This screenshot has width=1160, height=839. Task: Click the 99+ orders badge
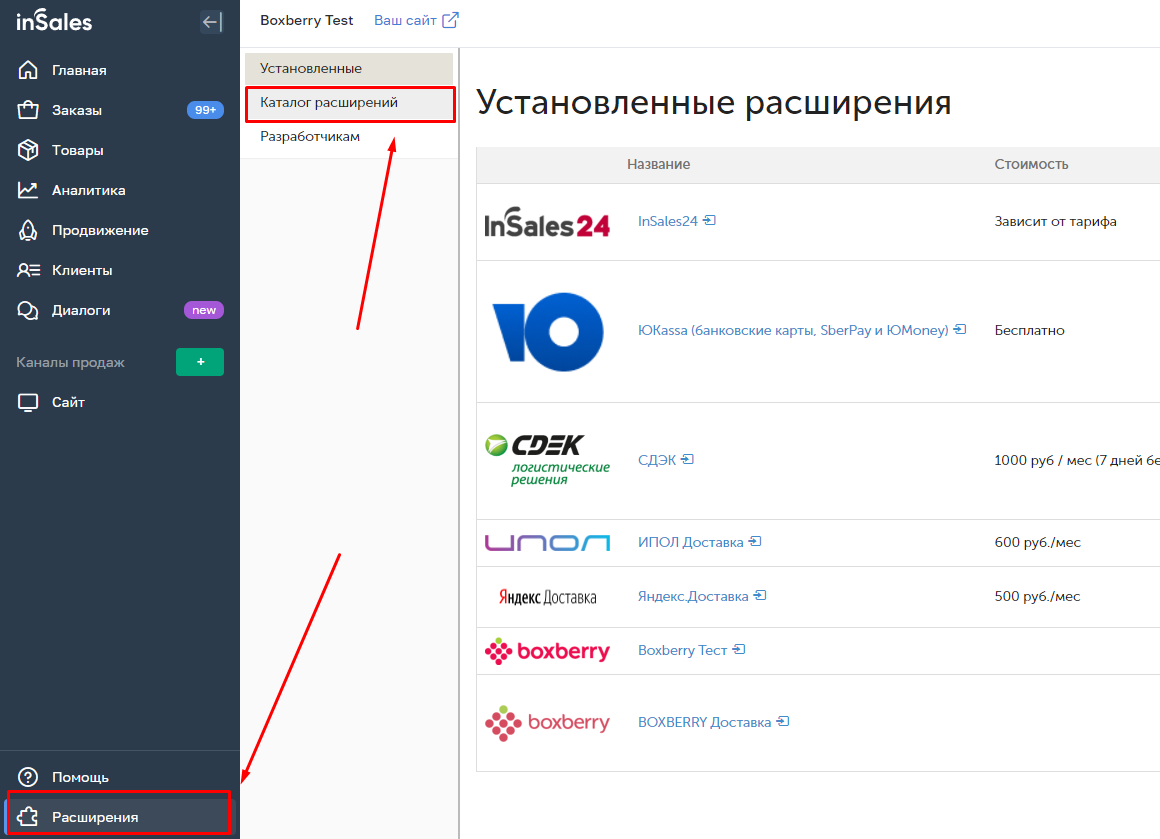tap(205, 110)
